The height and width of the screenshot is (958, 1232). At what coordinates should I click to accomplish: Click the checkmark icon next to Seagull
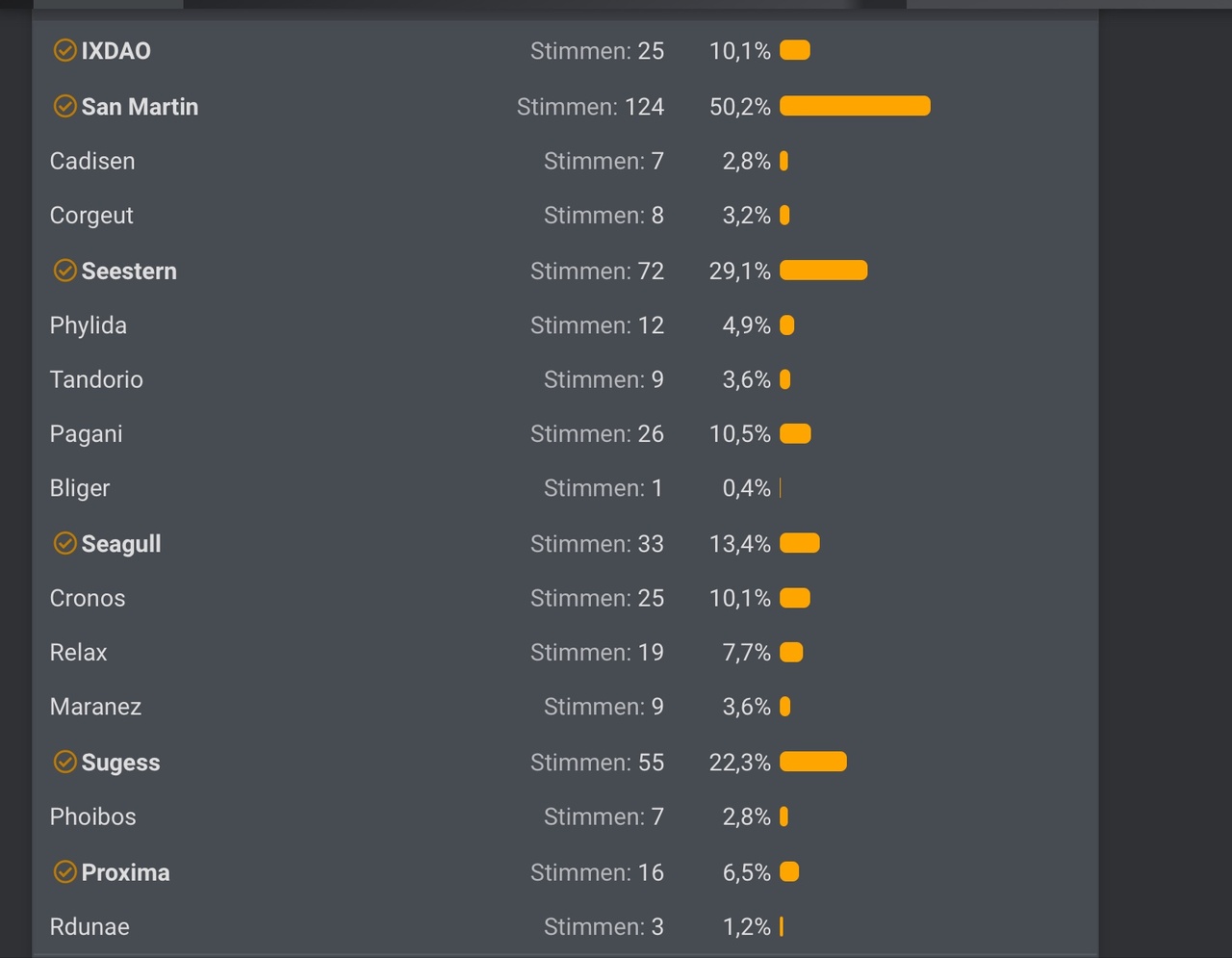(x=64, y=544)
